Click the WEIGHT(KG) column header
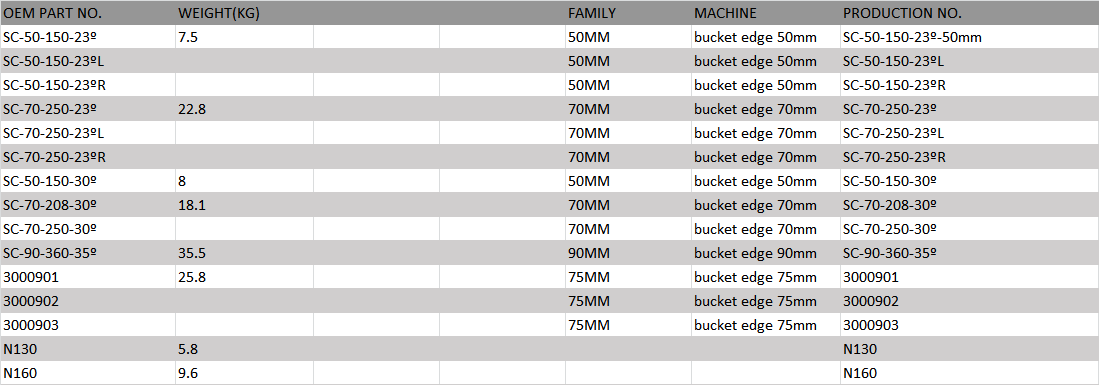Viewport: 1099px width, 385px height. (245, 13)
